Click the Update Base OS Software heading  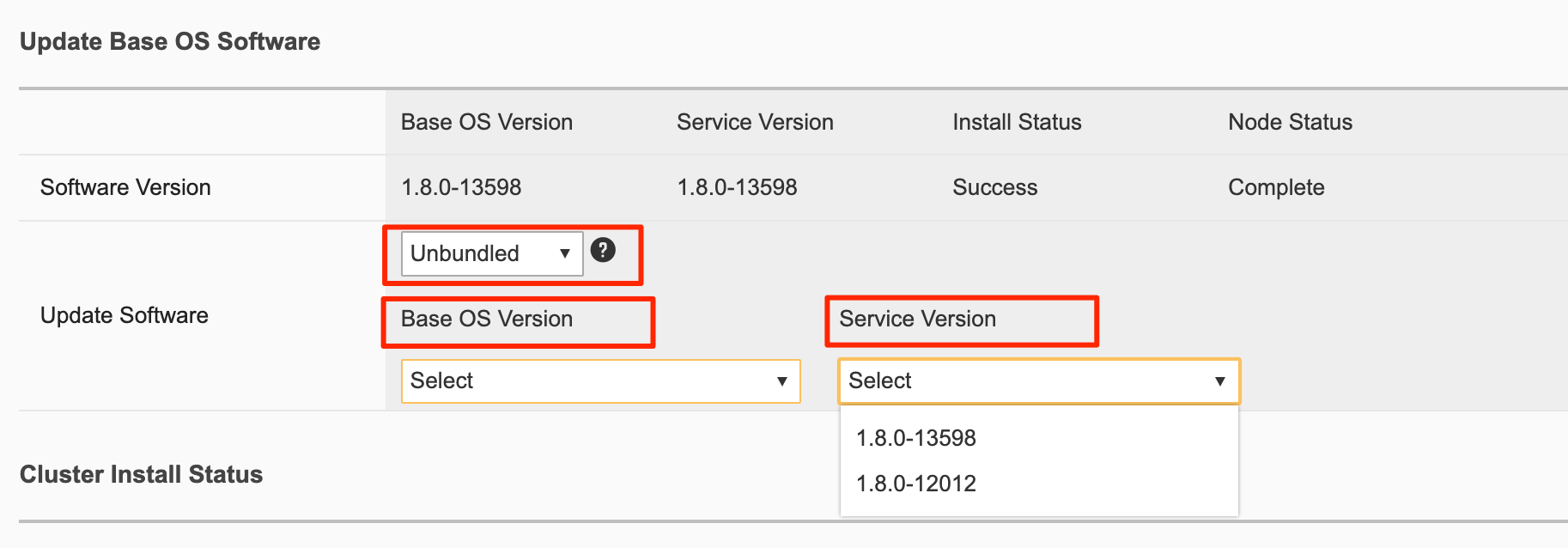pyautogui.click(x=170, y=41)
